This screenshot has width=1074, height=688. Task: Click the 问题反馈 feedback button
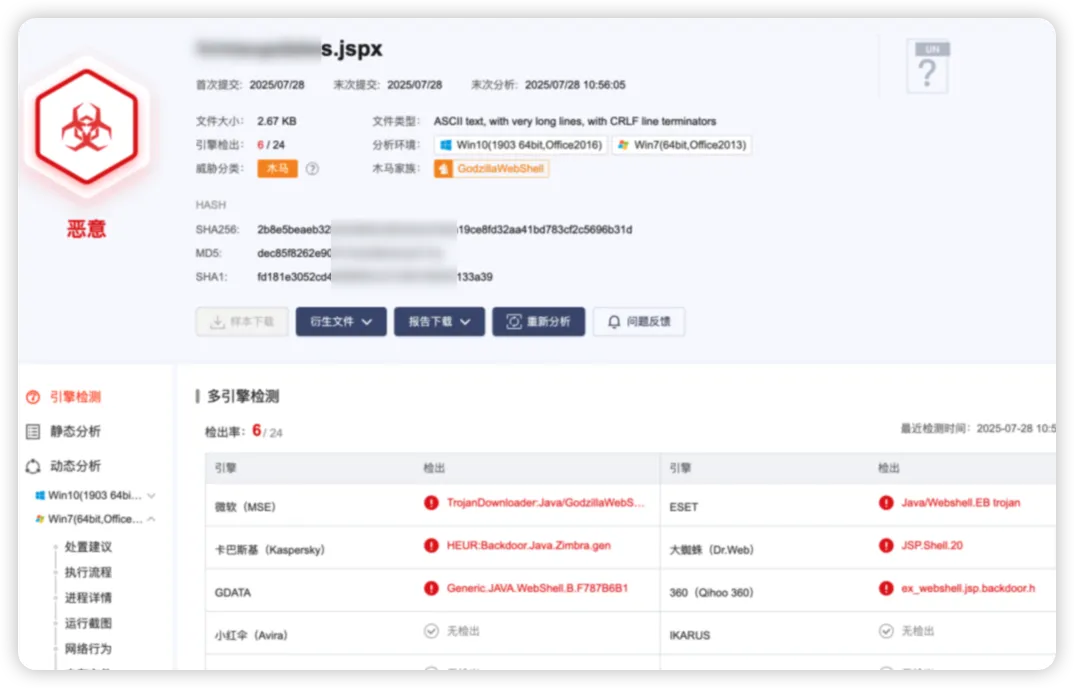pyautogui.click(x=638, y=321)
